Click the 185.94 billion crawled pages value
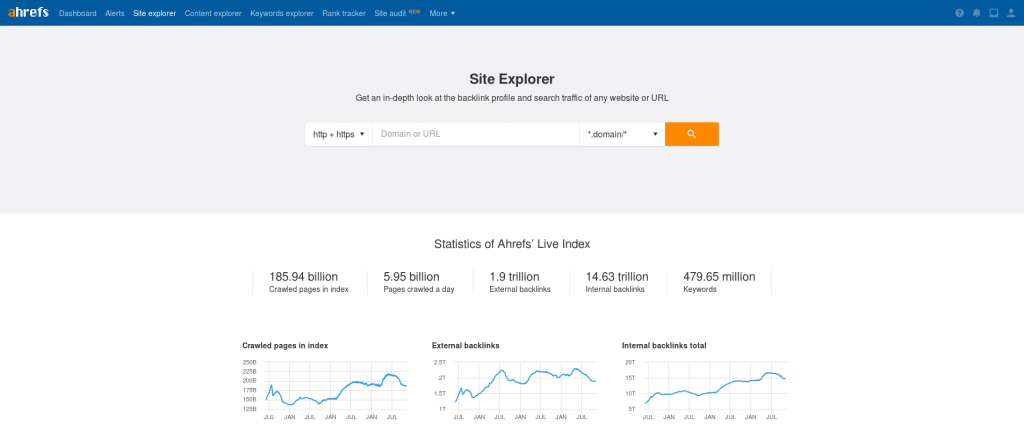 coord(303,277)
